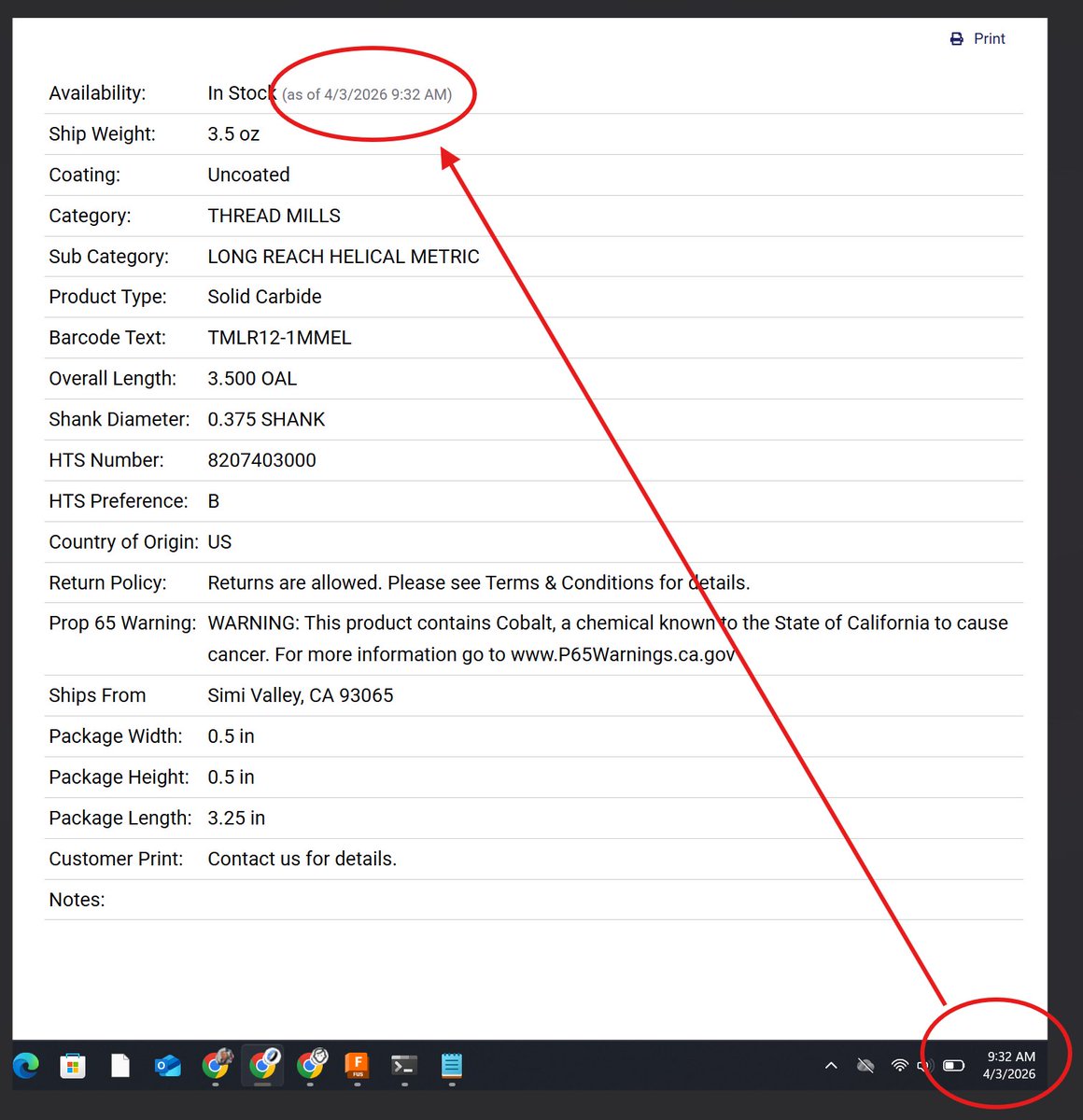The image size is (1083, 1120).
Task: Click "Contact us for details." customer print text
Action: point(302,859)
